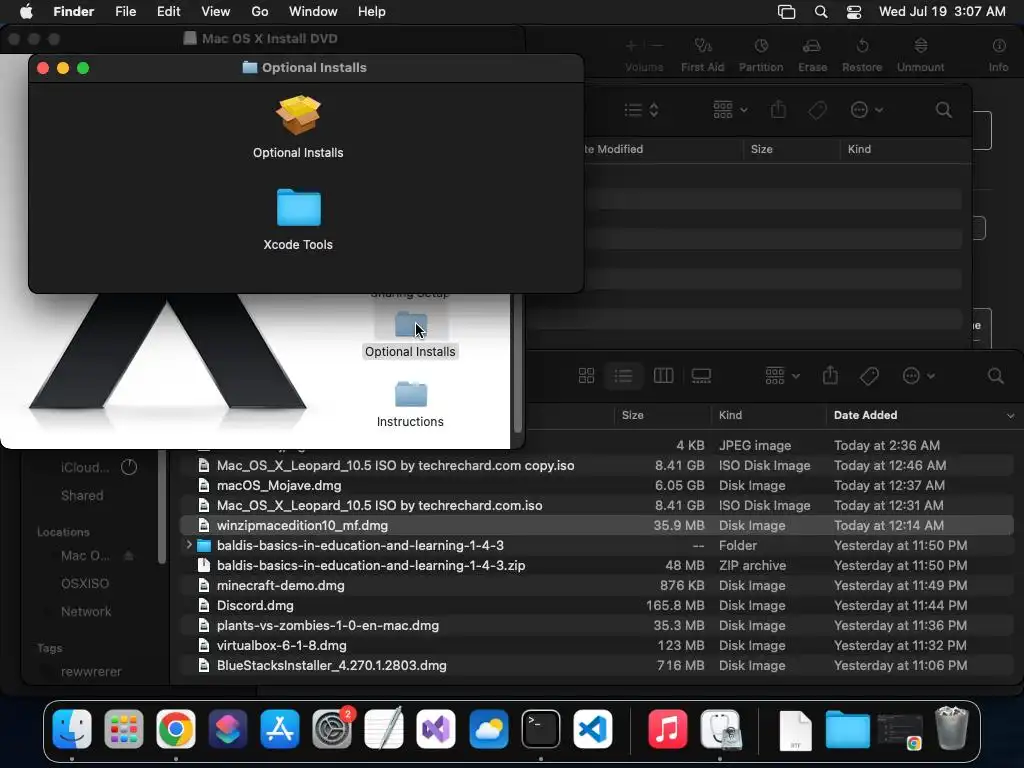Click search icon in upper Finder window
Viewport: 1024px width, 768px height.
coord(944,110)
